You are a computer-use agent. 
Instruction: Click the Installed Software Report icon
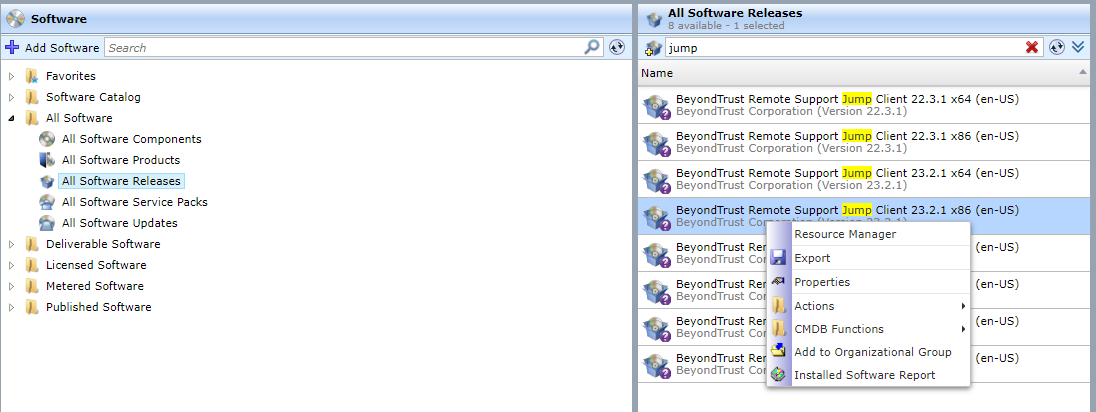coord(778,375)
